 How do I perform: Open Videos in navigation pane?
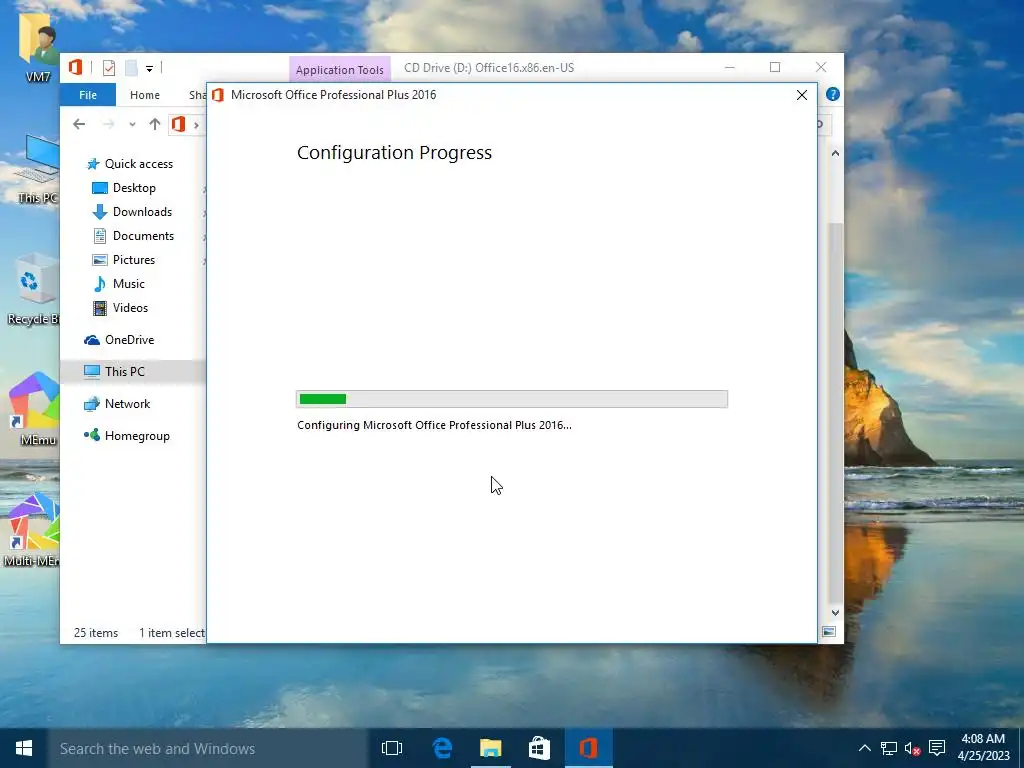point(120,308)
